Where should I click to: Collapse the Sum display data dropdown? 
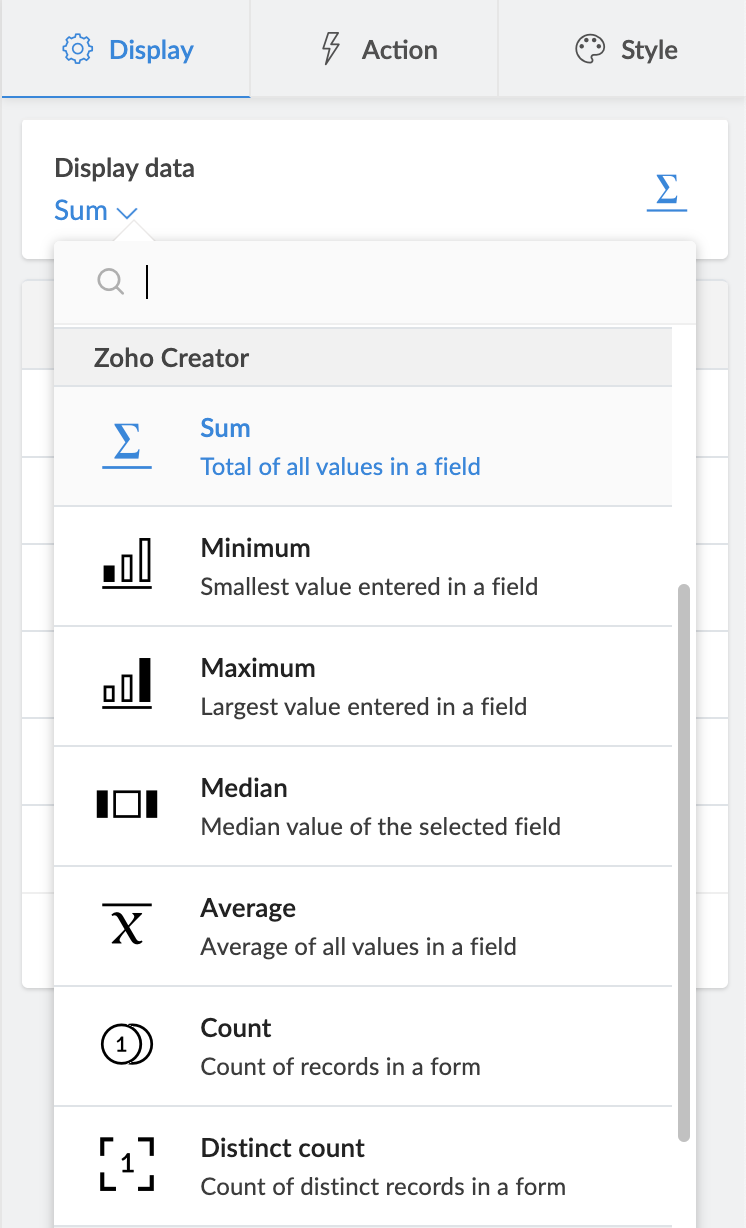95,211
